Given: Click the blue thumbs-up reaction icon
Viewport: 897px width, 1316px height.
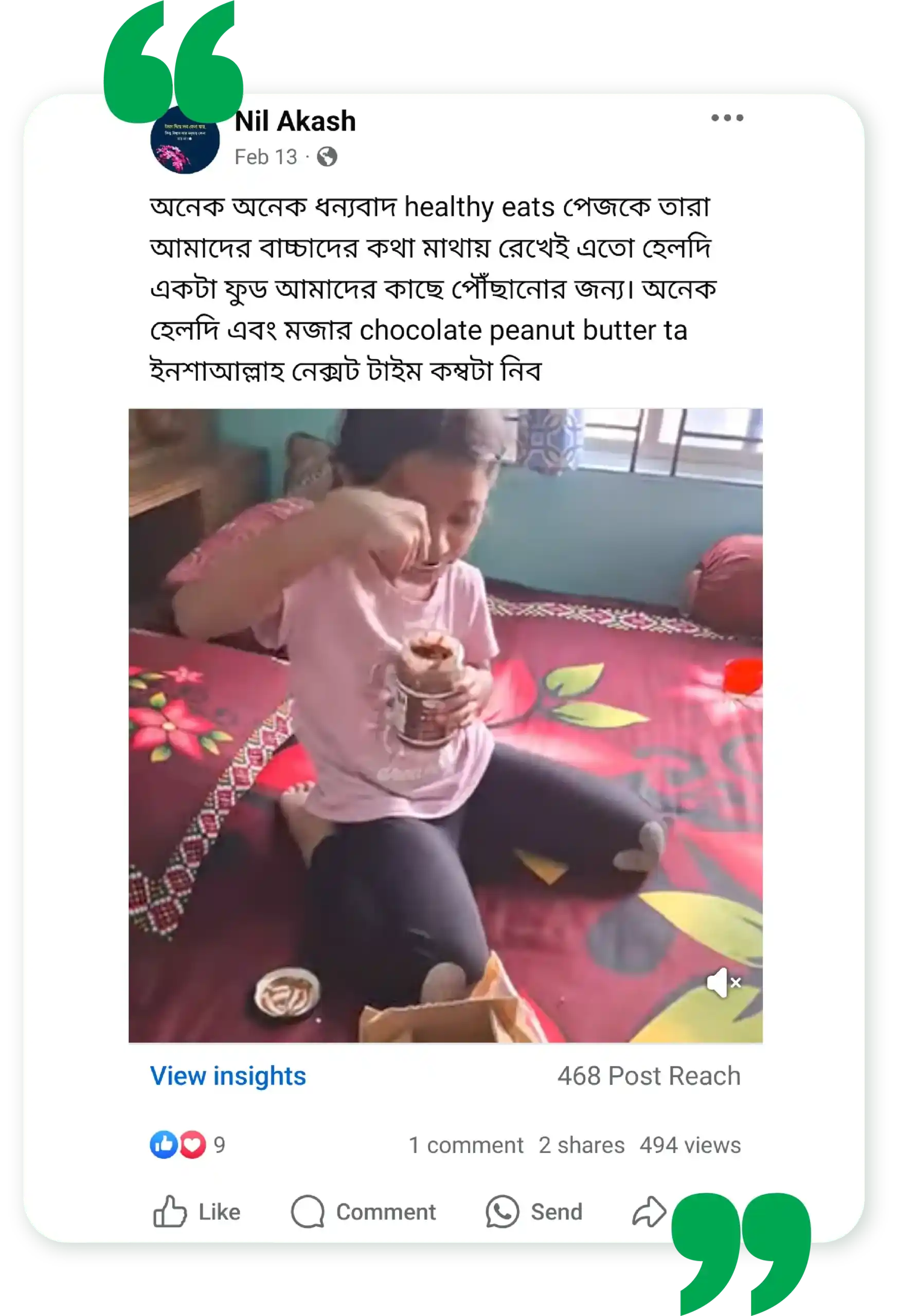Looking at the screenshot, I should [164, 1144].
